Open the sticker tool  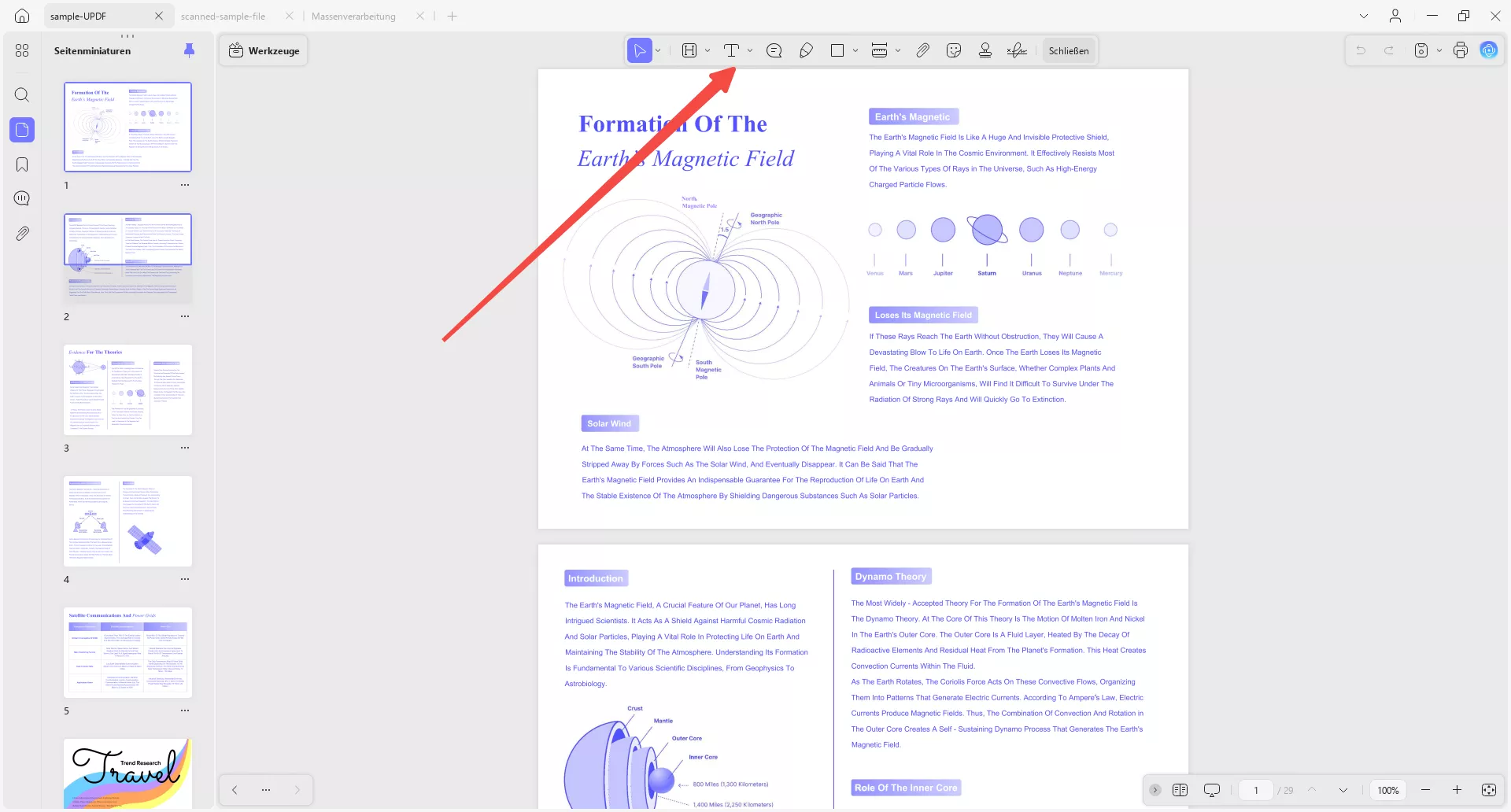[x=954, y=50]
